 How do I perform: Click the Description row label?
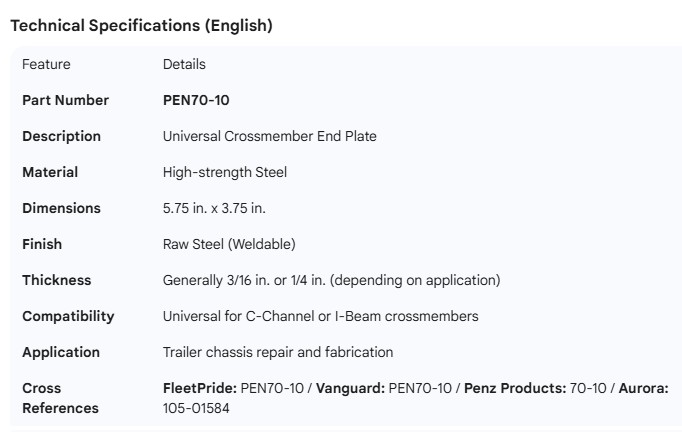61,136
